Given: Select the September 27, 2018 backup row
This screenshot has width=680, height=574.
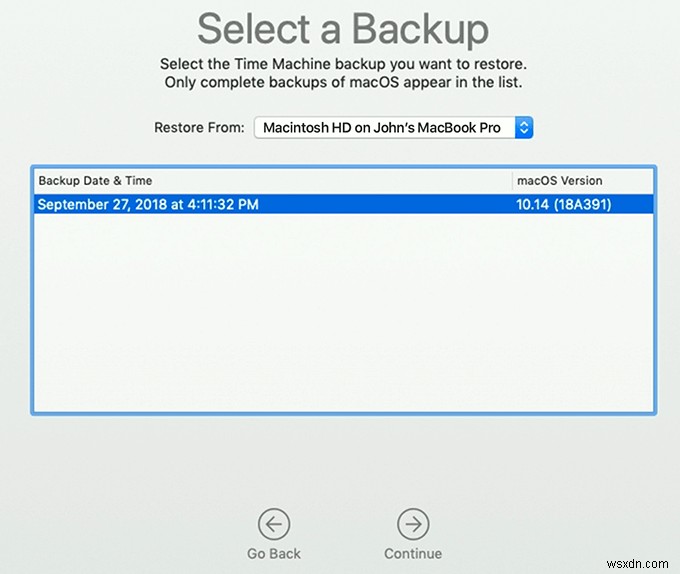Looking at the screenshot, I should pos(344,204).
